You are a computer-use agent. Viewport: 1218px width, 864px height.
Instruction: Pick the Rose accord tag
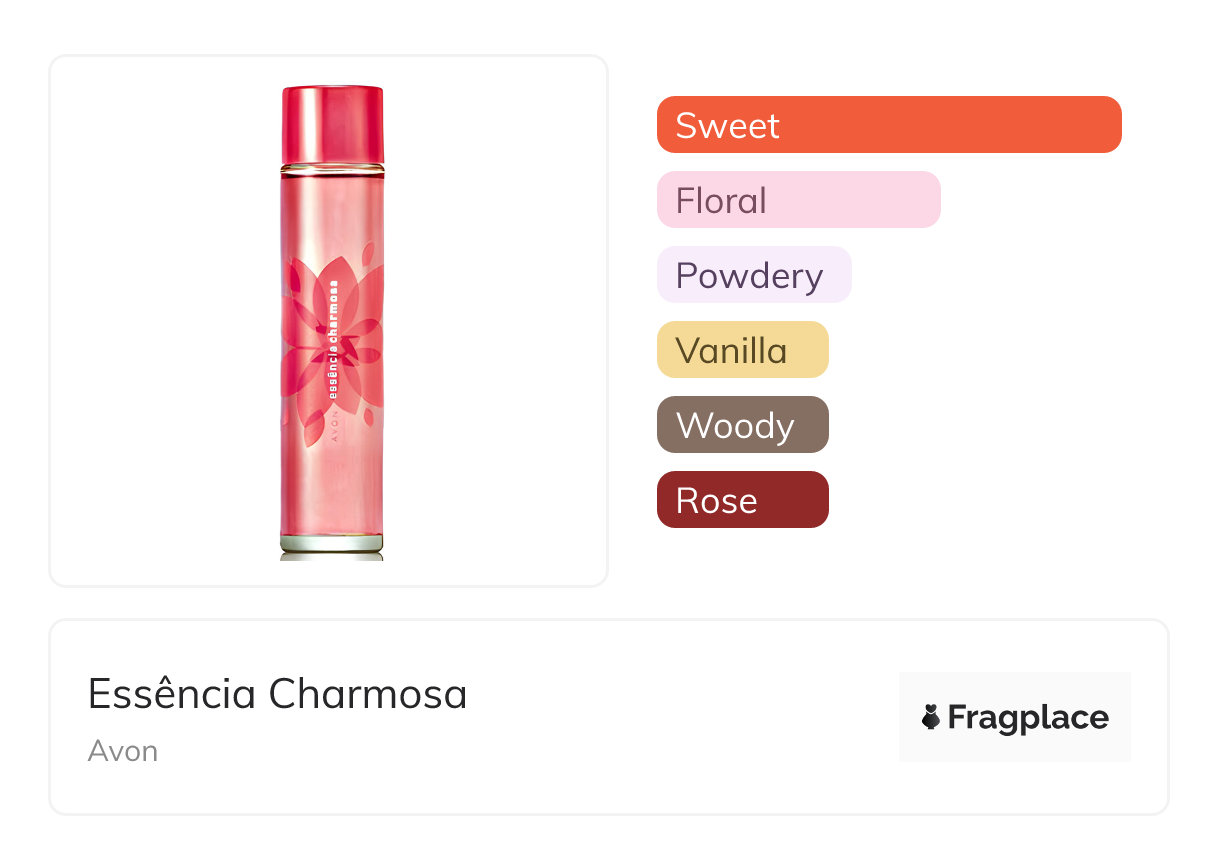(742, 500)
